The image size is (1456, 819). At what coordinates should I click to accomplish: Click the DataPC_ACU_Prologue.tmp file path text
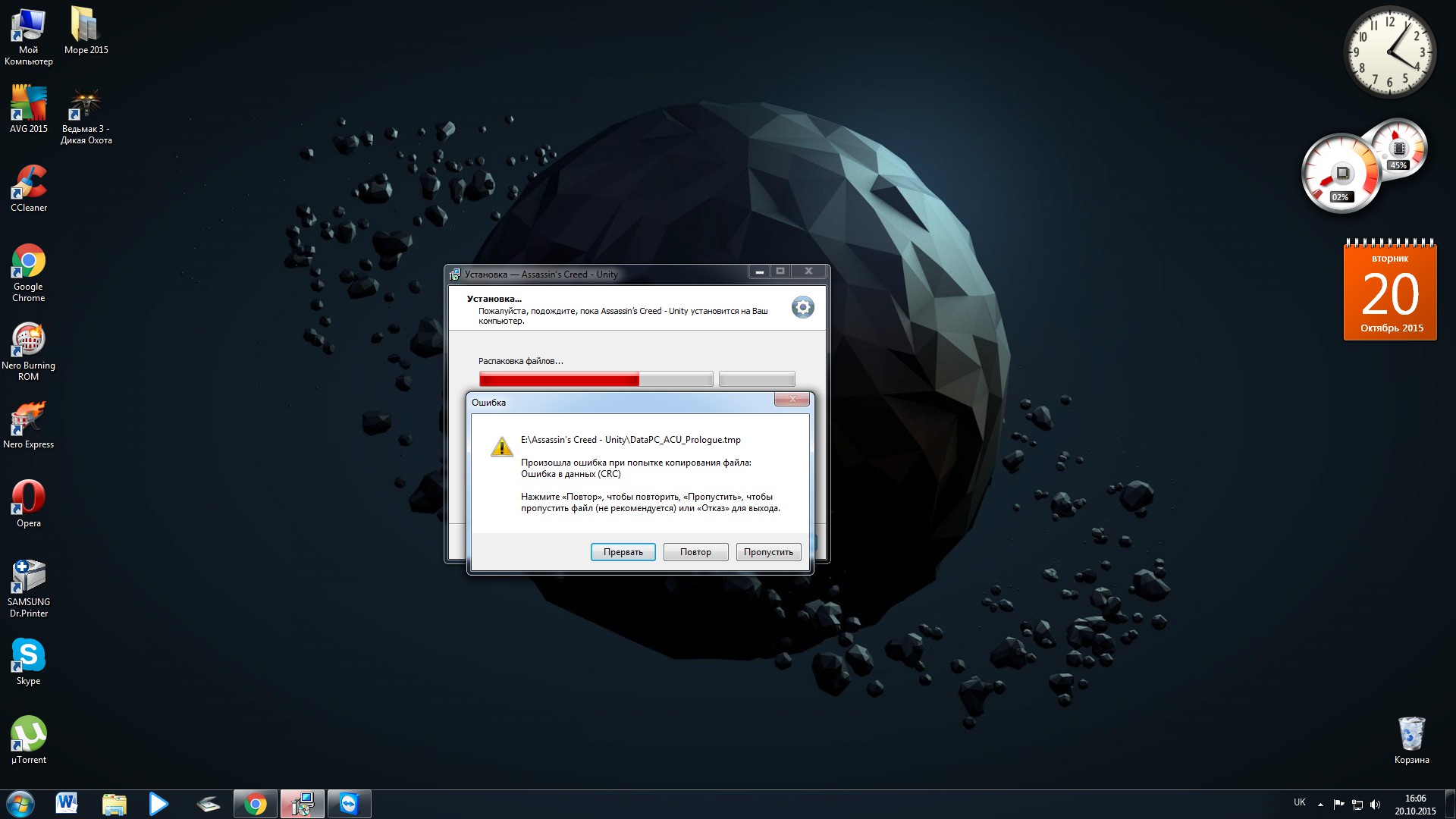click(631, 440)
